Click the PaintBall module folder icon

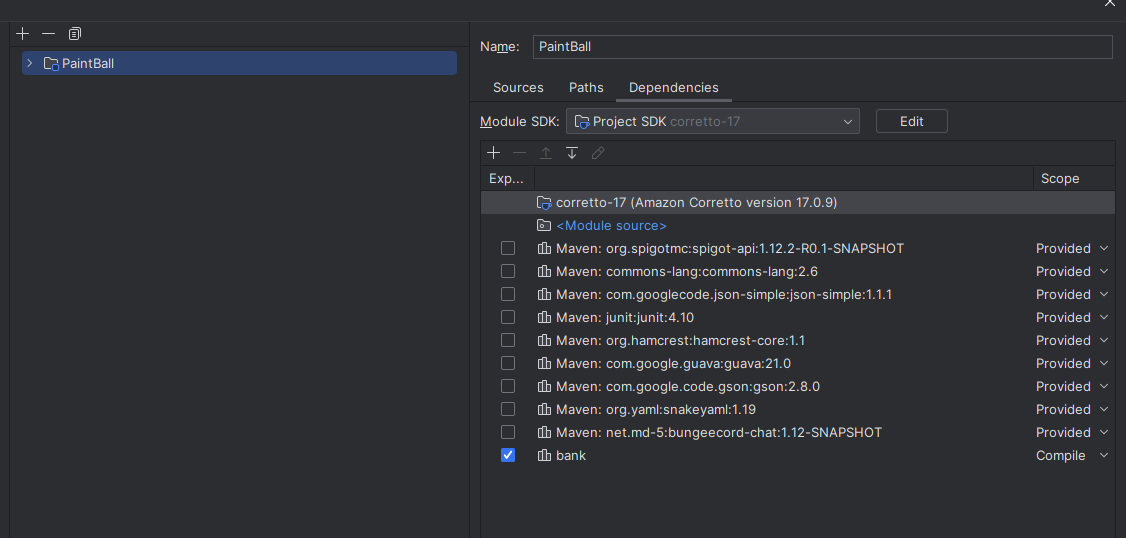(x=51, y=64)
